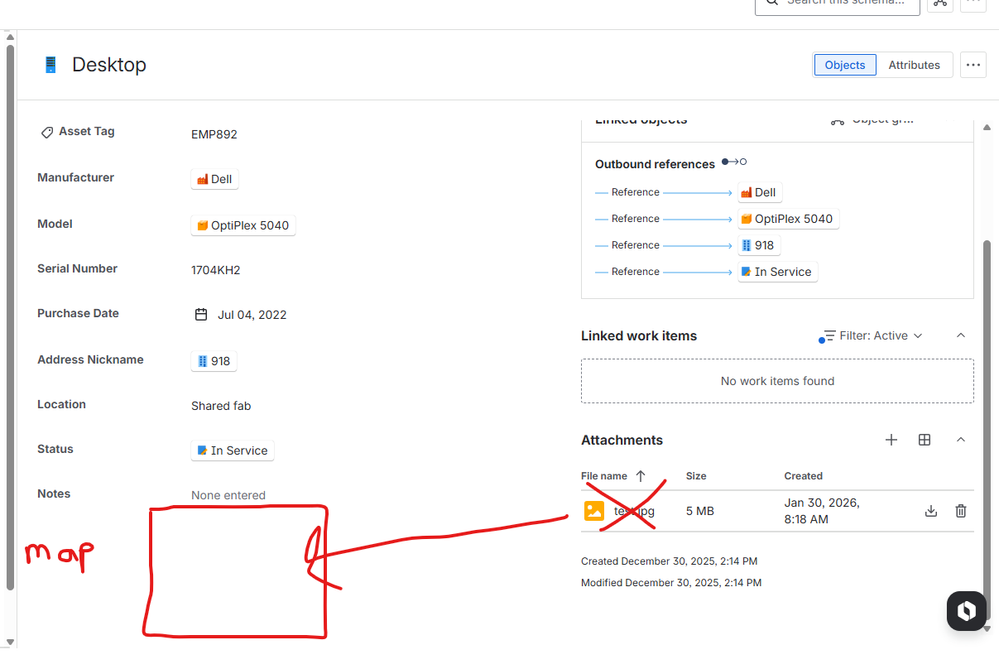The height and width of the screenshot is (651, 999).
Task: Click the Desktop page title
Action: point(109,64)
